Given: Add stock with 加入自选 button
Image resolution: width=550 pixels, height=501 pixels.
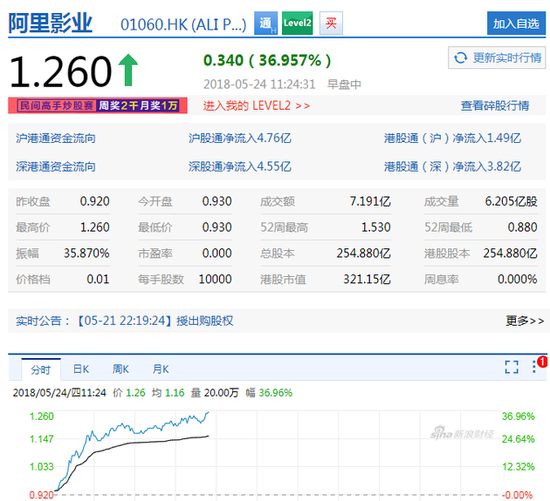Looking at the screenshot, I should click(516, 23).
